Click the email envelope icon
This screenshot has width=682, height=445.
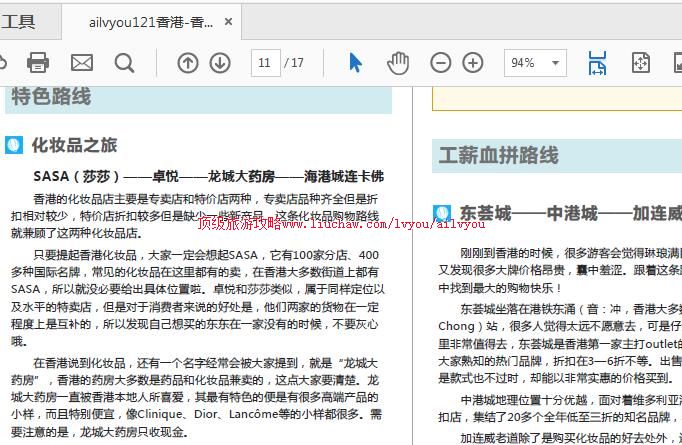pyautogui.click(x=81, y=63)
